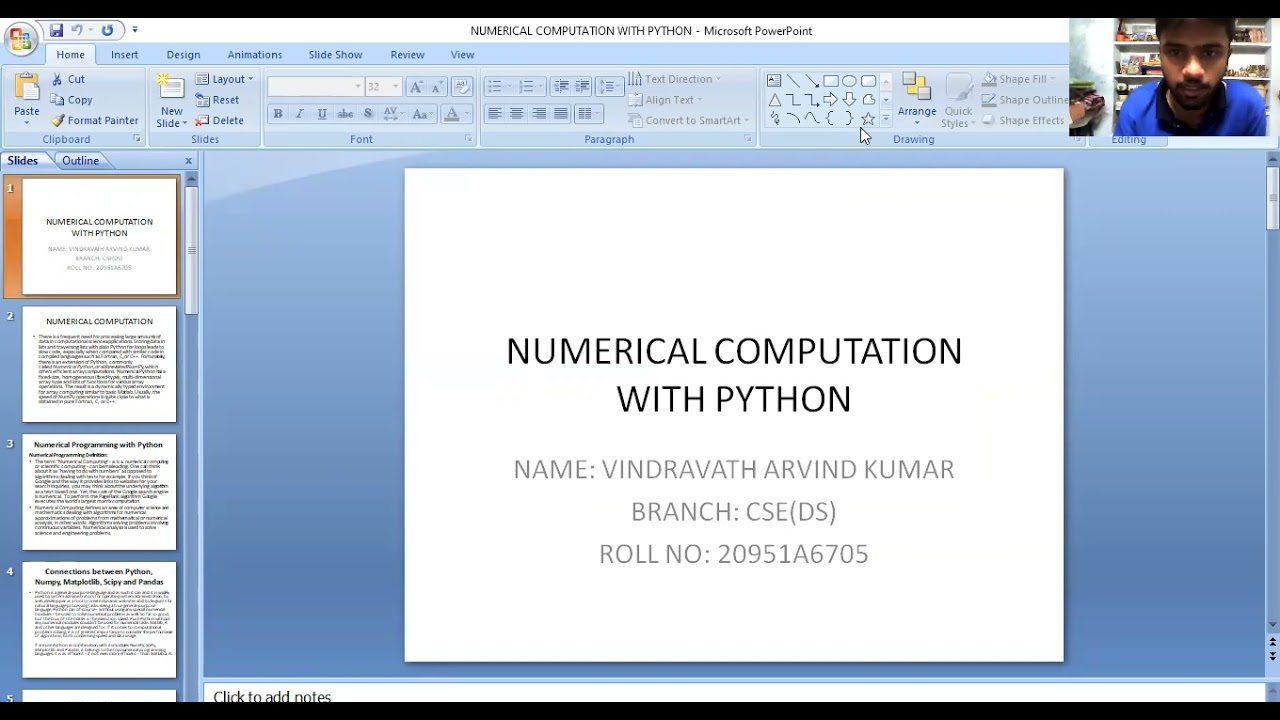
Task: Open Change Case dropdown
Action: (x=423, y=114)
